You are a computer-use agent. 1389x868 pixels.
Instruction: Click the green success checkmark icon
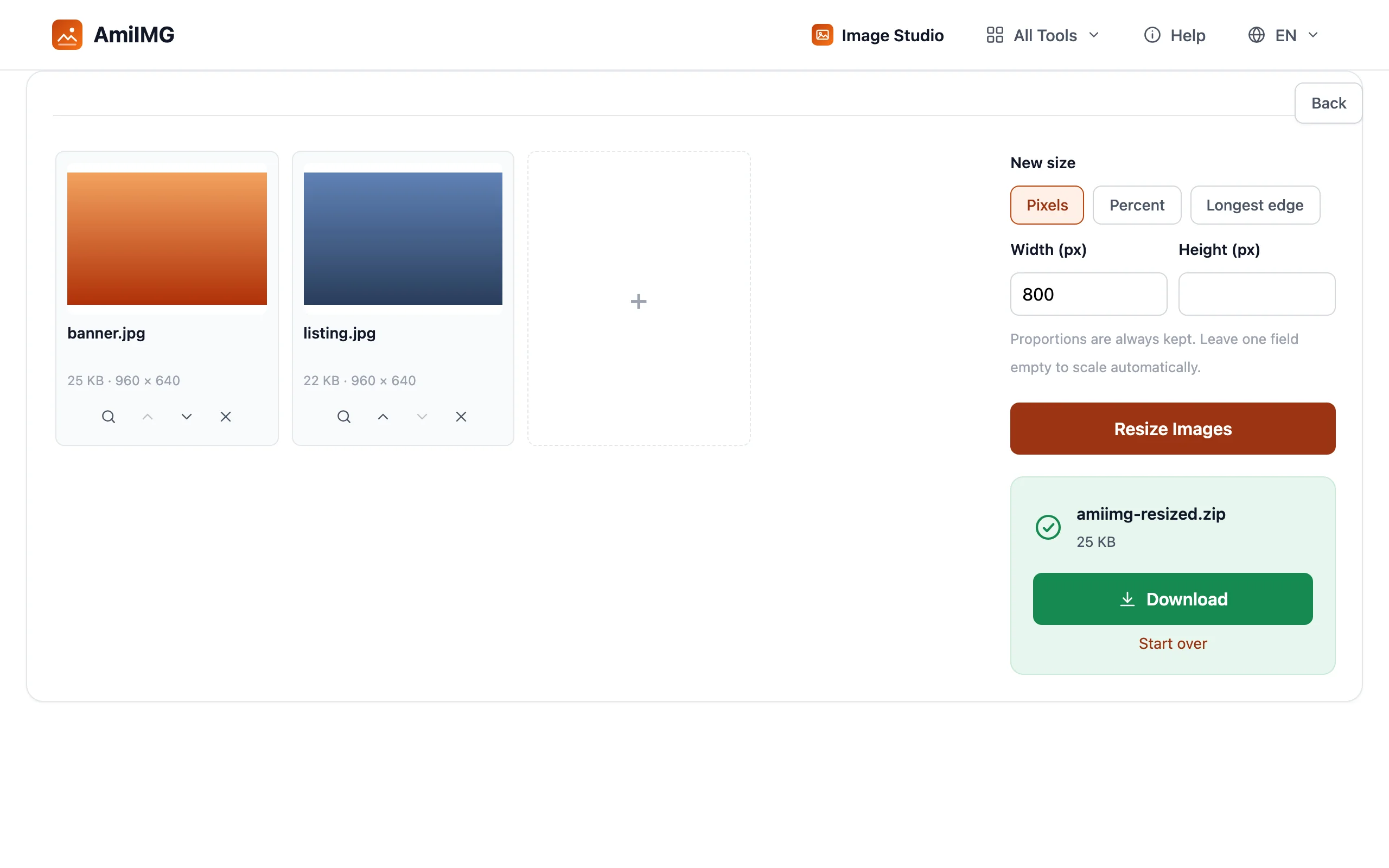pos(1048,527)
